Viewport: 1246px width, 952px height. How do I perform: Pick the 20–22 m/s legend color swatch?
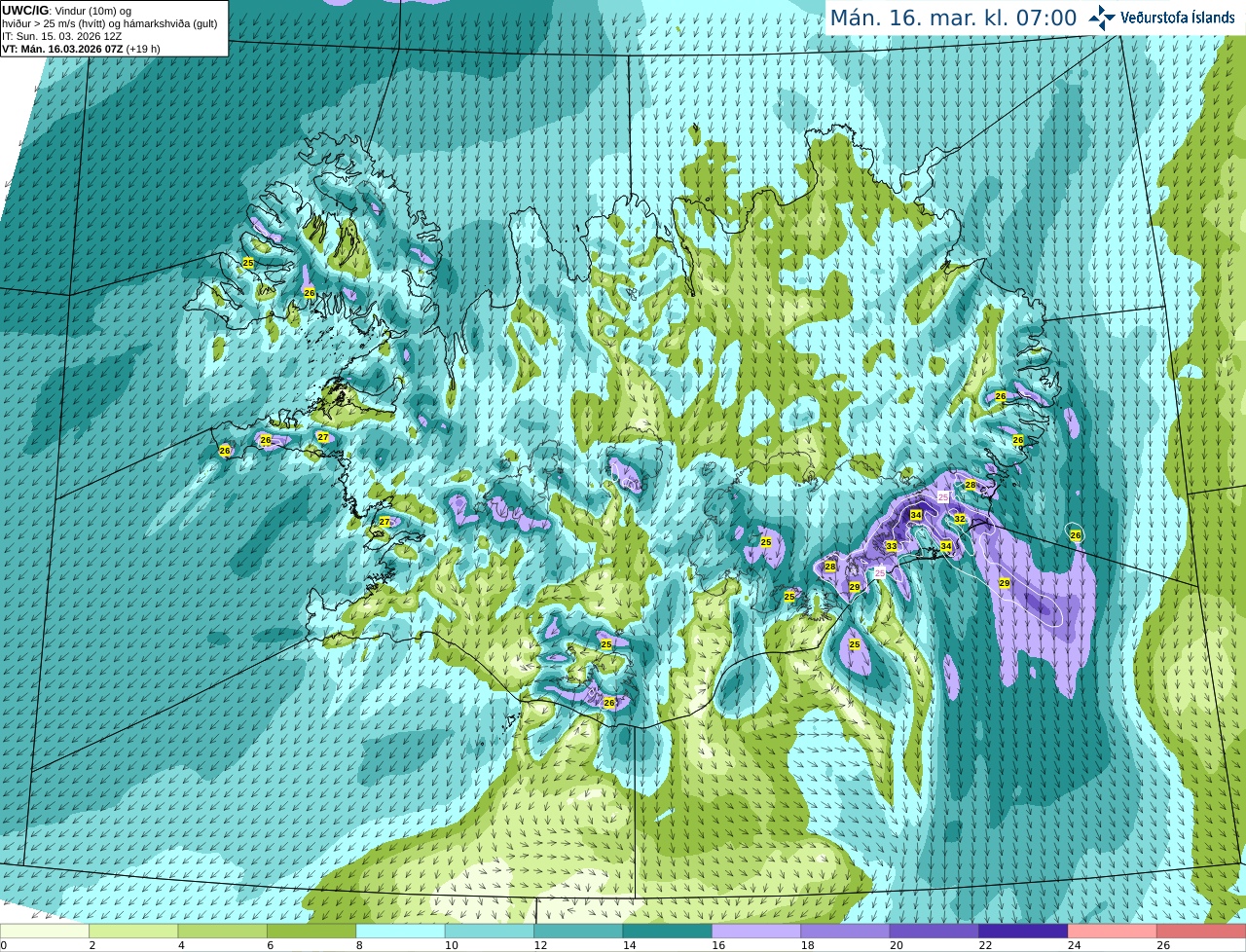934,932
